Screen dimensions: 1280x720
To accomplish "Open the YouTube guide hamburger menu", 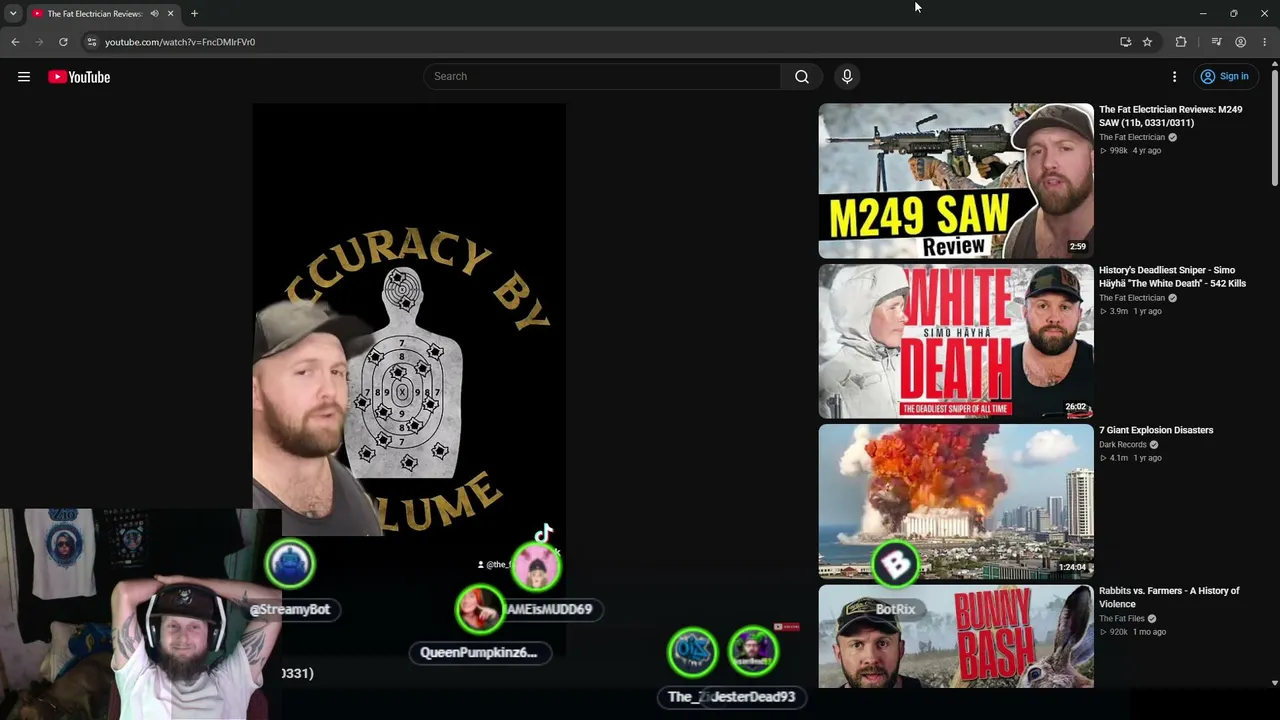I will pyautogui.click(x=24, y=77).
